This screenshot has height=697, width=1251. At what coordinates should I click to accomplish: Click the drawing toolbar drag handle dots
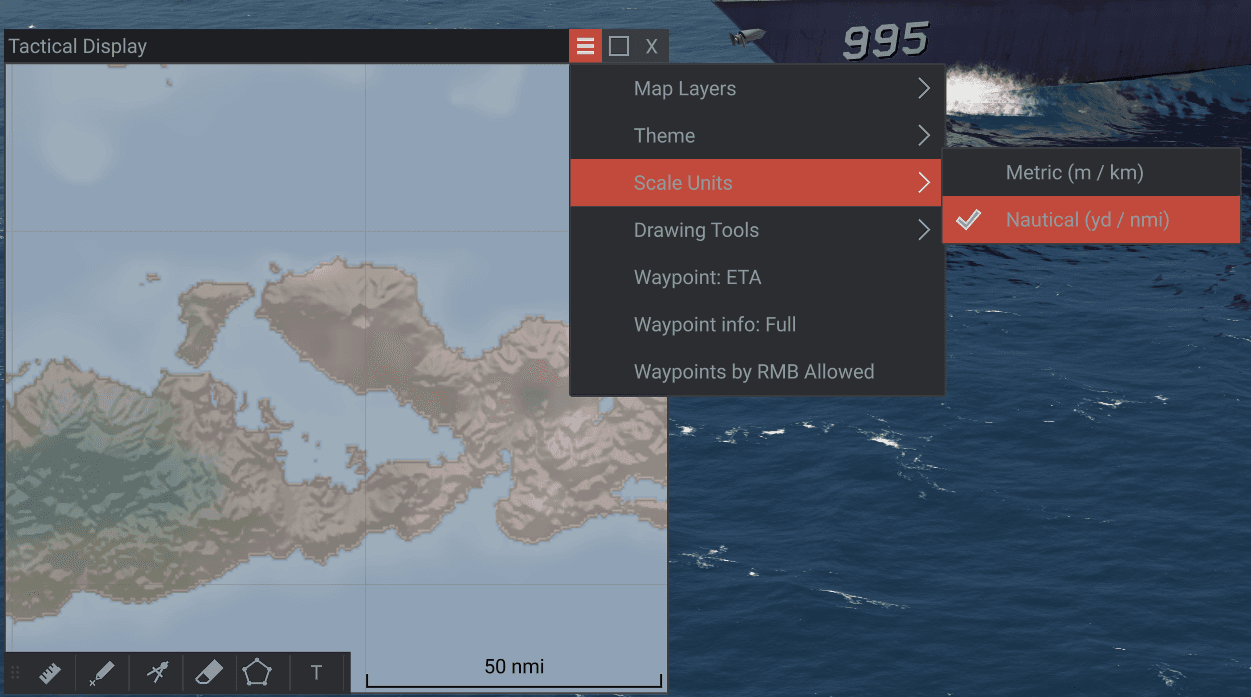coord(15,673)
